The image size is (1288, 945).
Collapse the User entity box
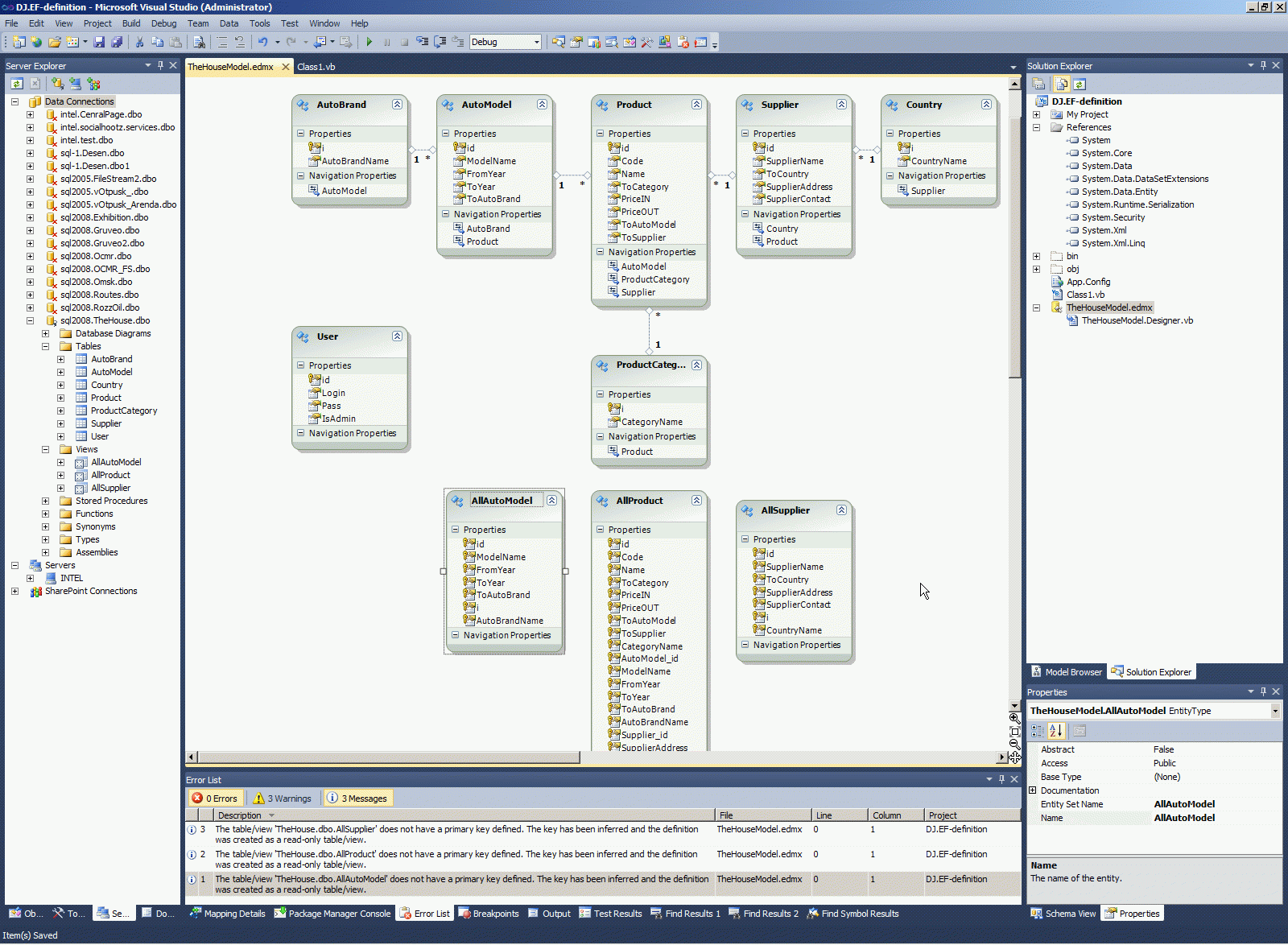[397, 336]
